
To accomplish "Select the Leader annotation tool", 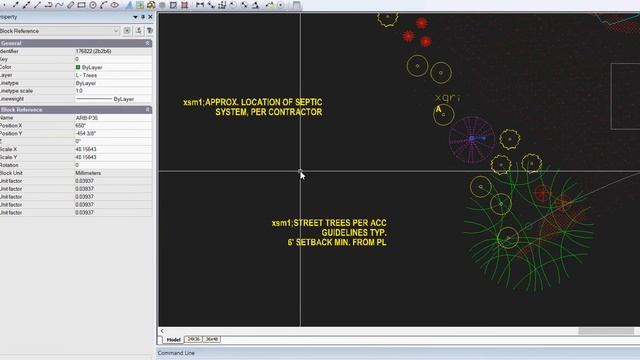I will pyautogui.click(x=270, y=5).
